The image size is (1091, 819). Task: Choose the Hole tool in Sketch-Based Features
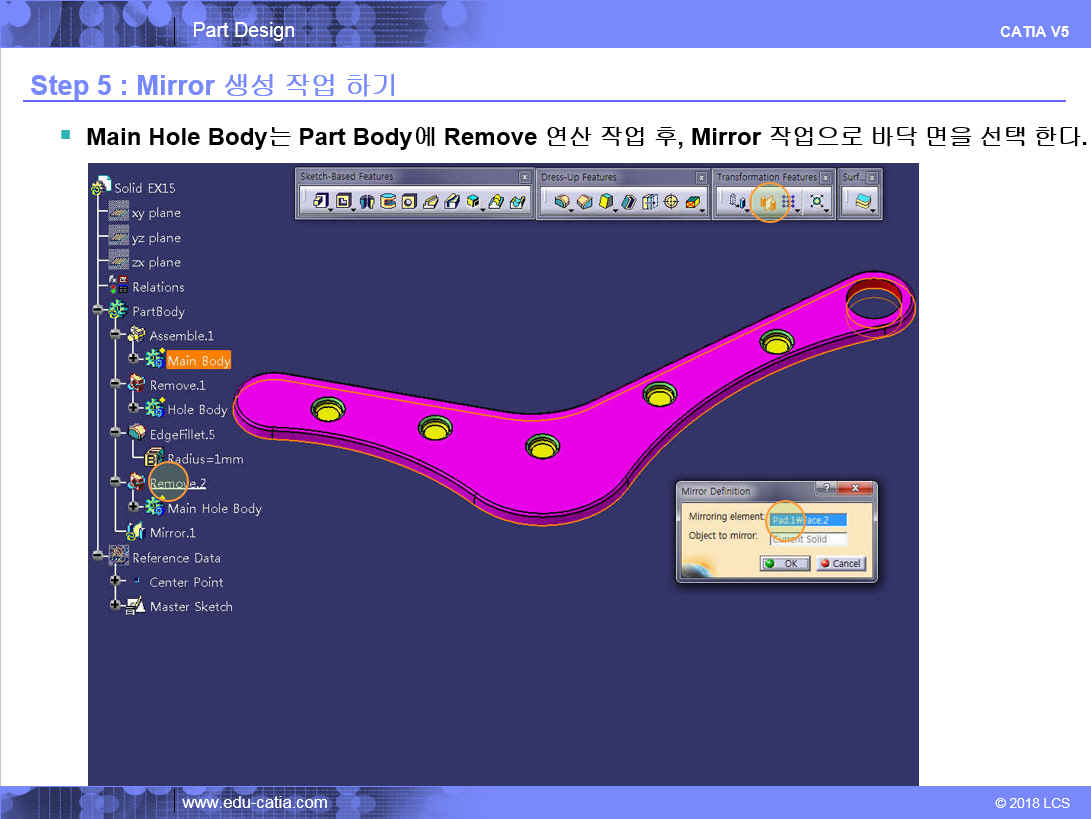pyautogui.click(x=408, y=202)
